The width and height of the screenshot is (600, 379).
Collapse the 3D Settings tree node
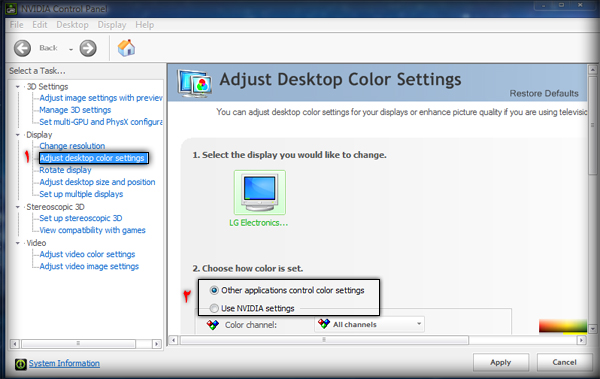18,87
